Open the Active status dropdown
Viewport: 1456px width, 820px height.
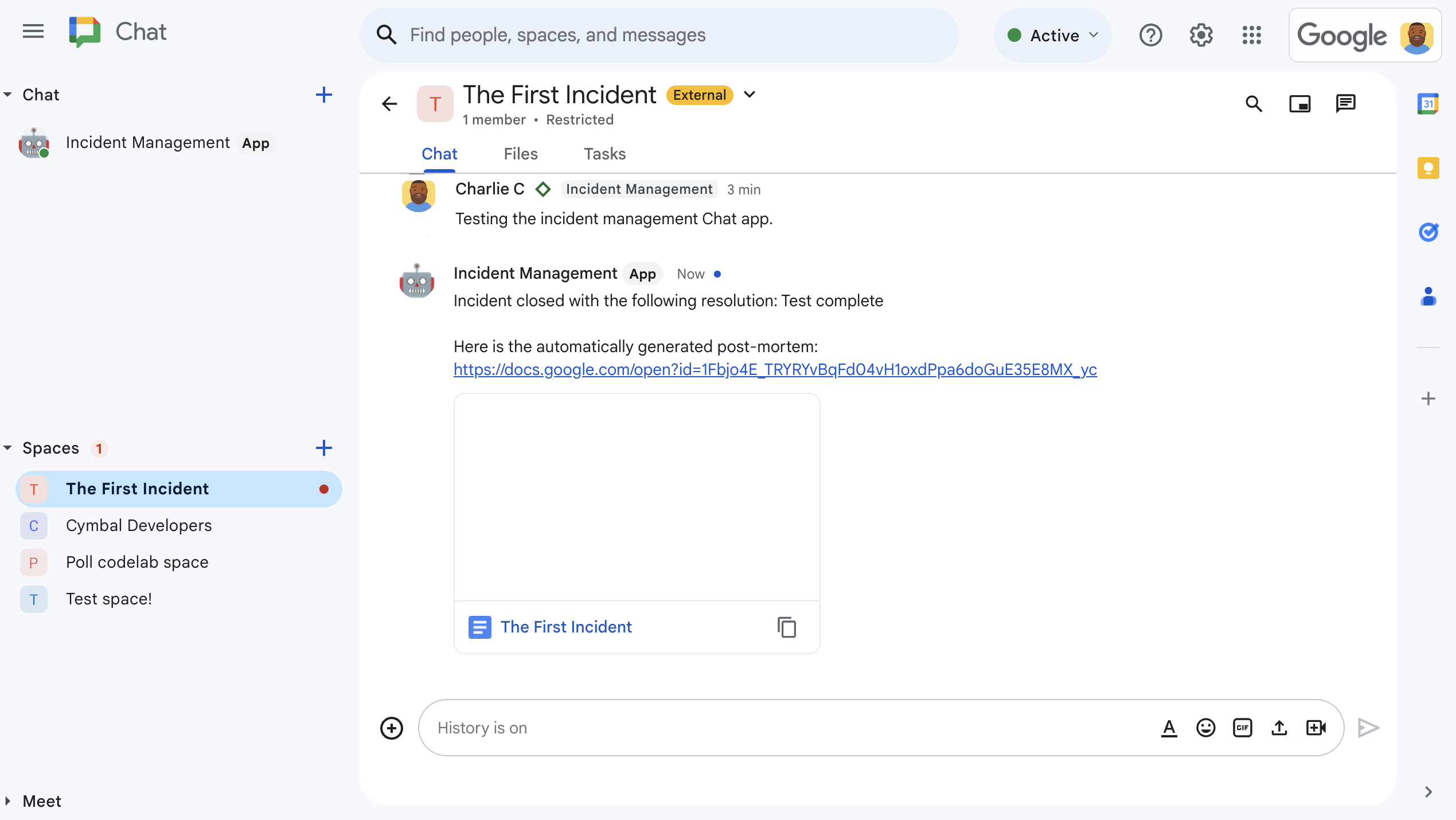click(1052, 35)
